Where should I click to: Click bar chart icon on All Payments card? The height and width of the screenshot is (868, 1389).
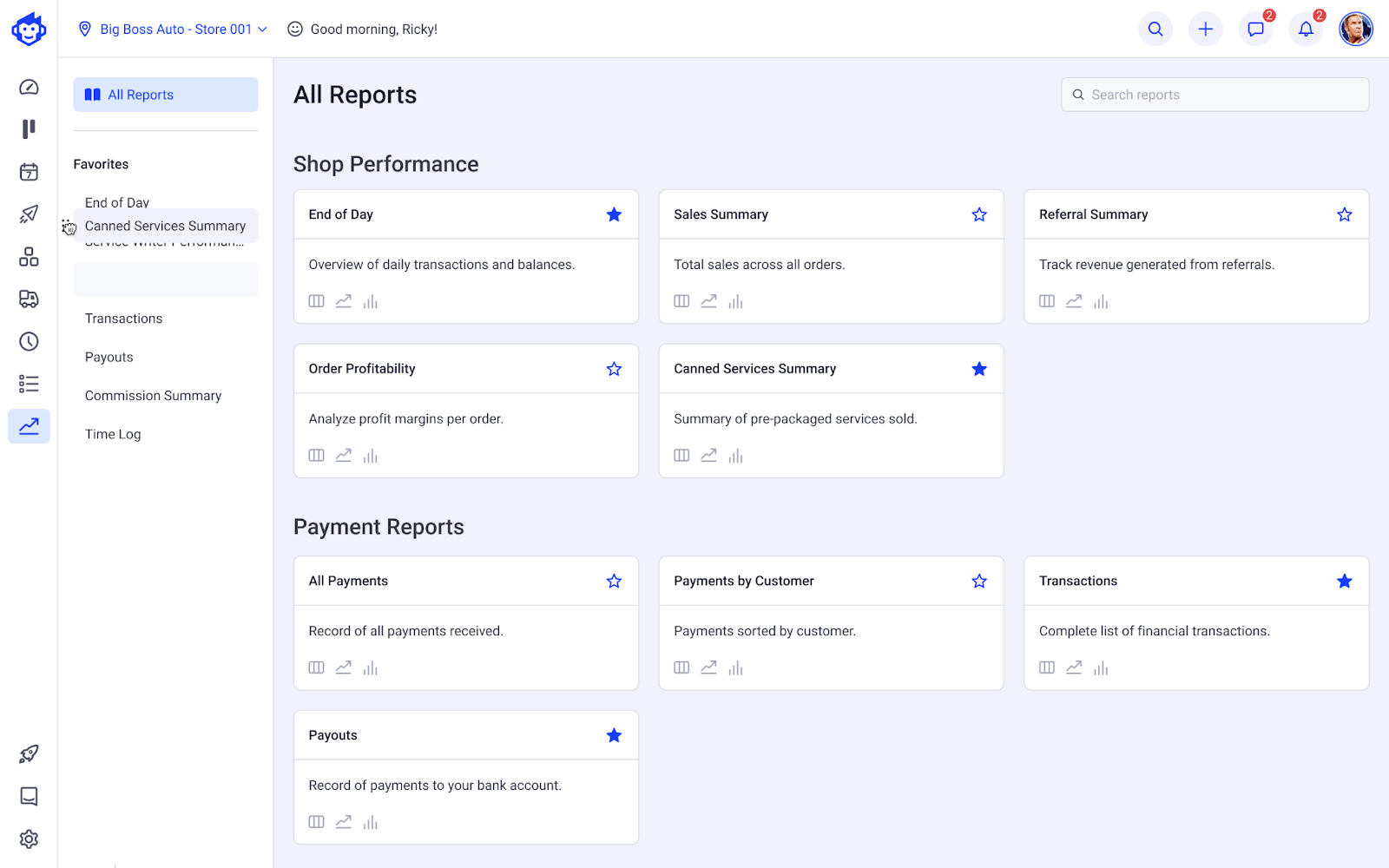click(x=371, y=667)
